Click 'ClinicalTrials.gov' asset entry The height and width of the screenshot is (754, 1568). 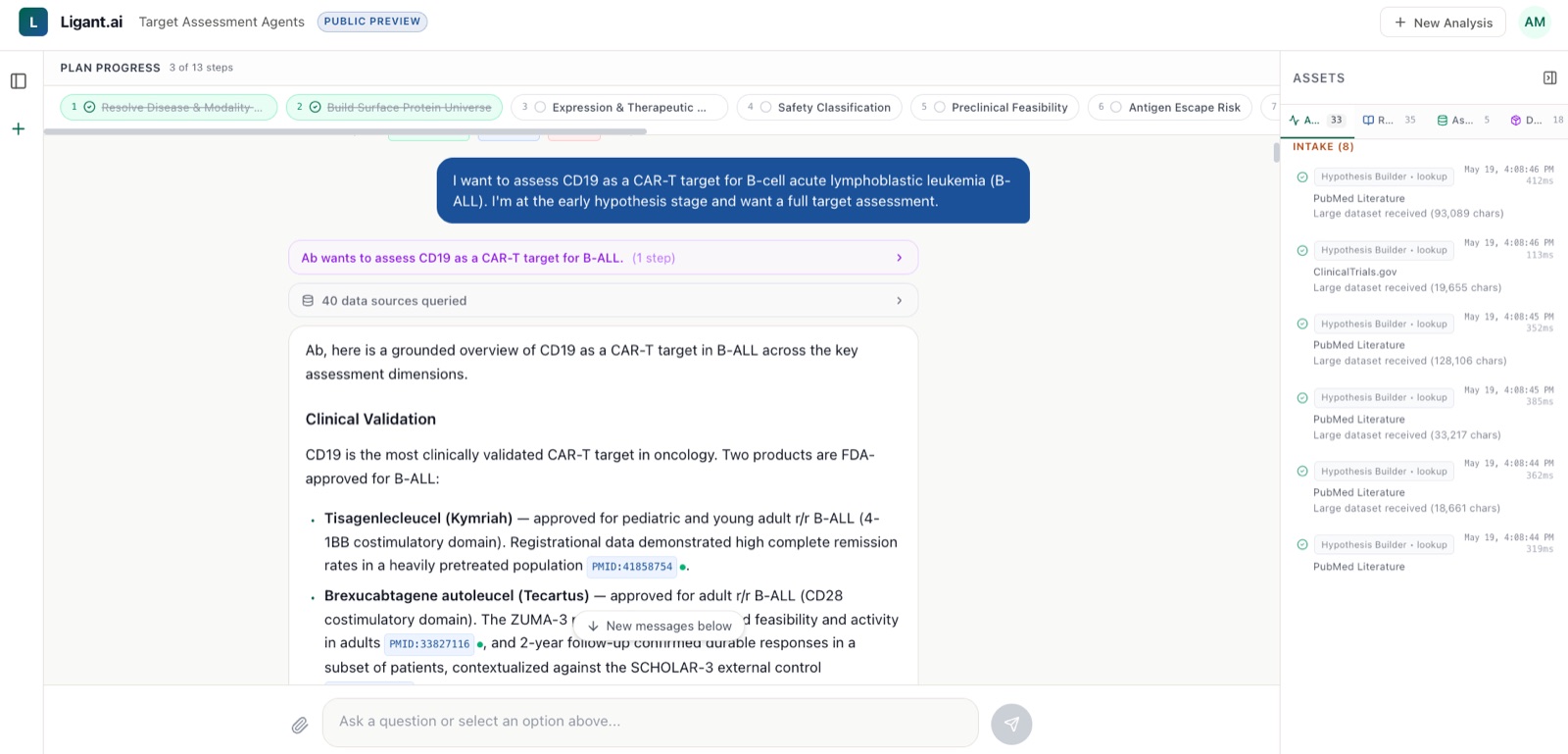1355,273
